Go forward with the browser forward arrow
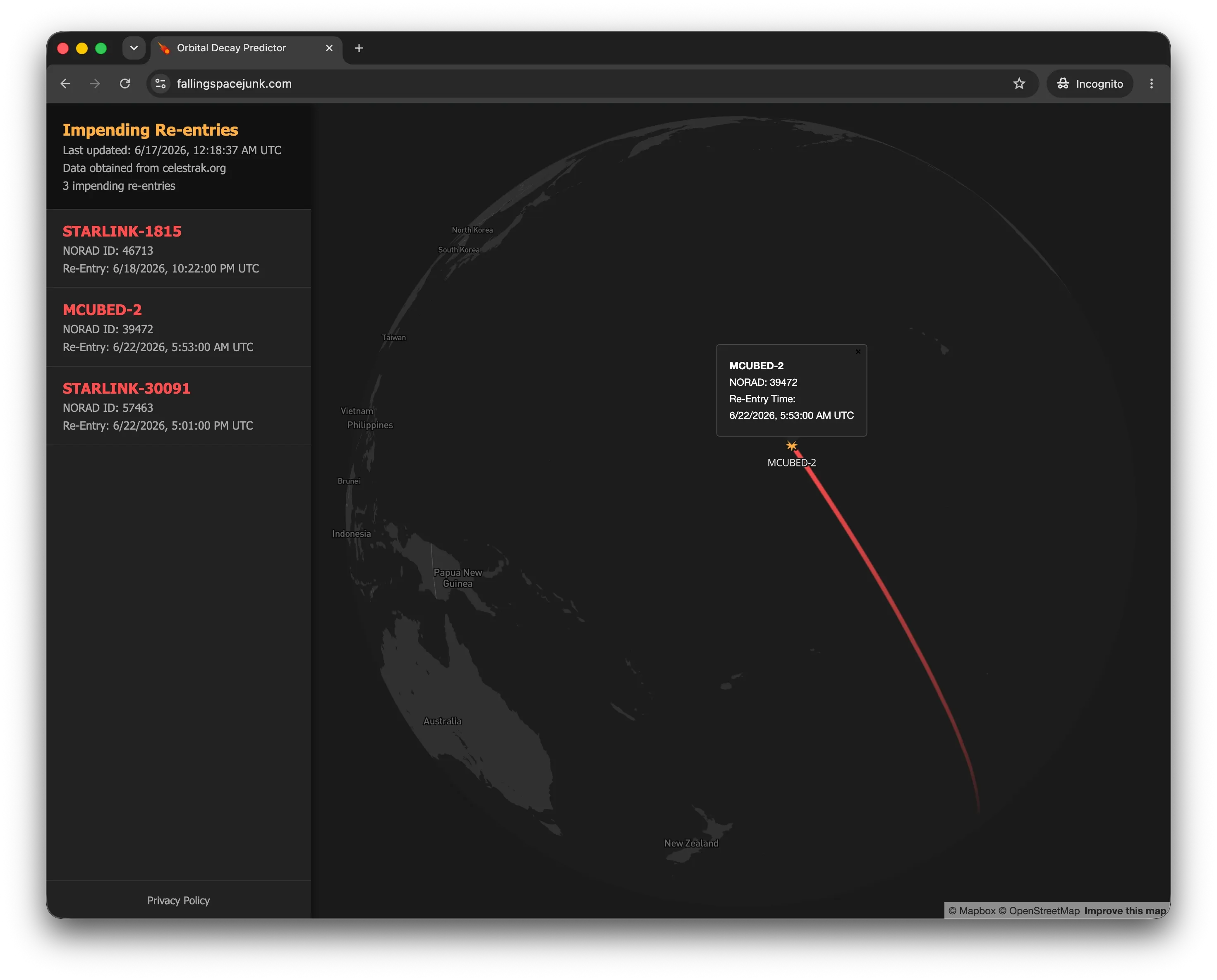The width and height of the screenshot is (1217, 980). [95, 84]
